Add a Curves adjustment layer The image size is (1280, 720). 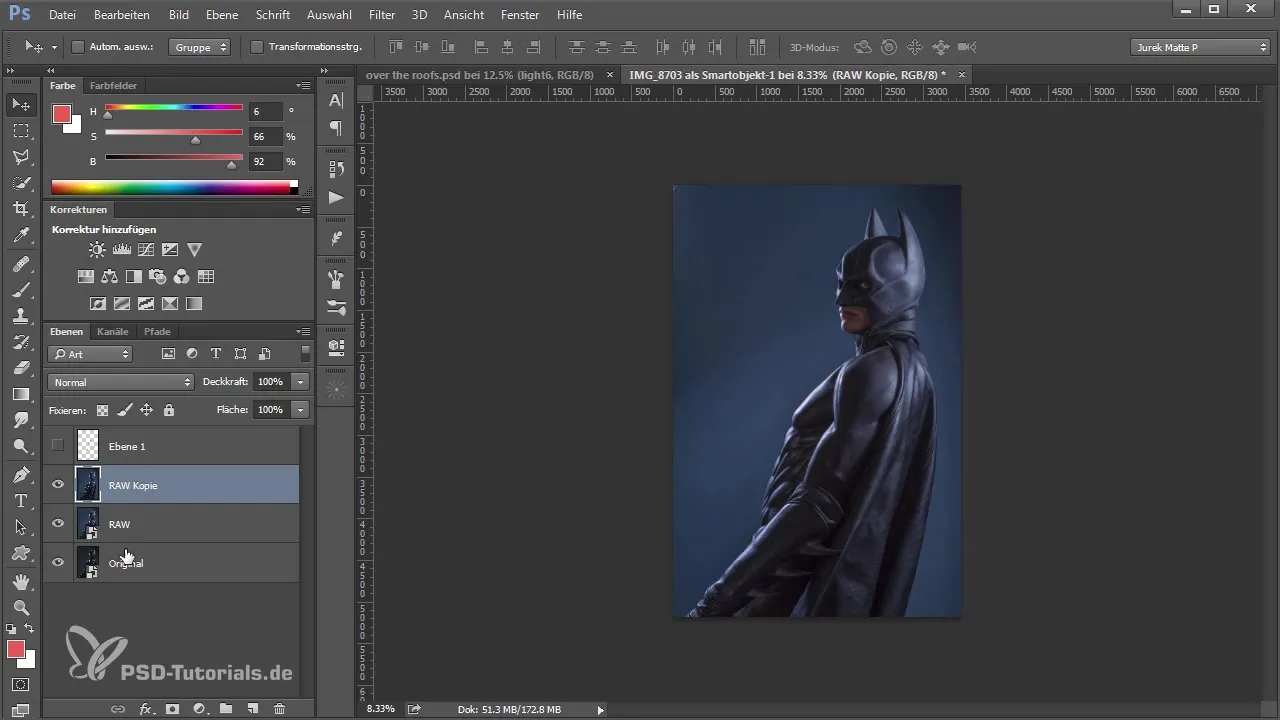tap(146, 250)
